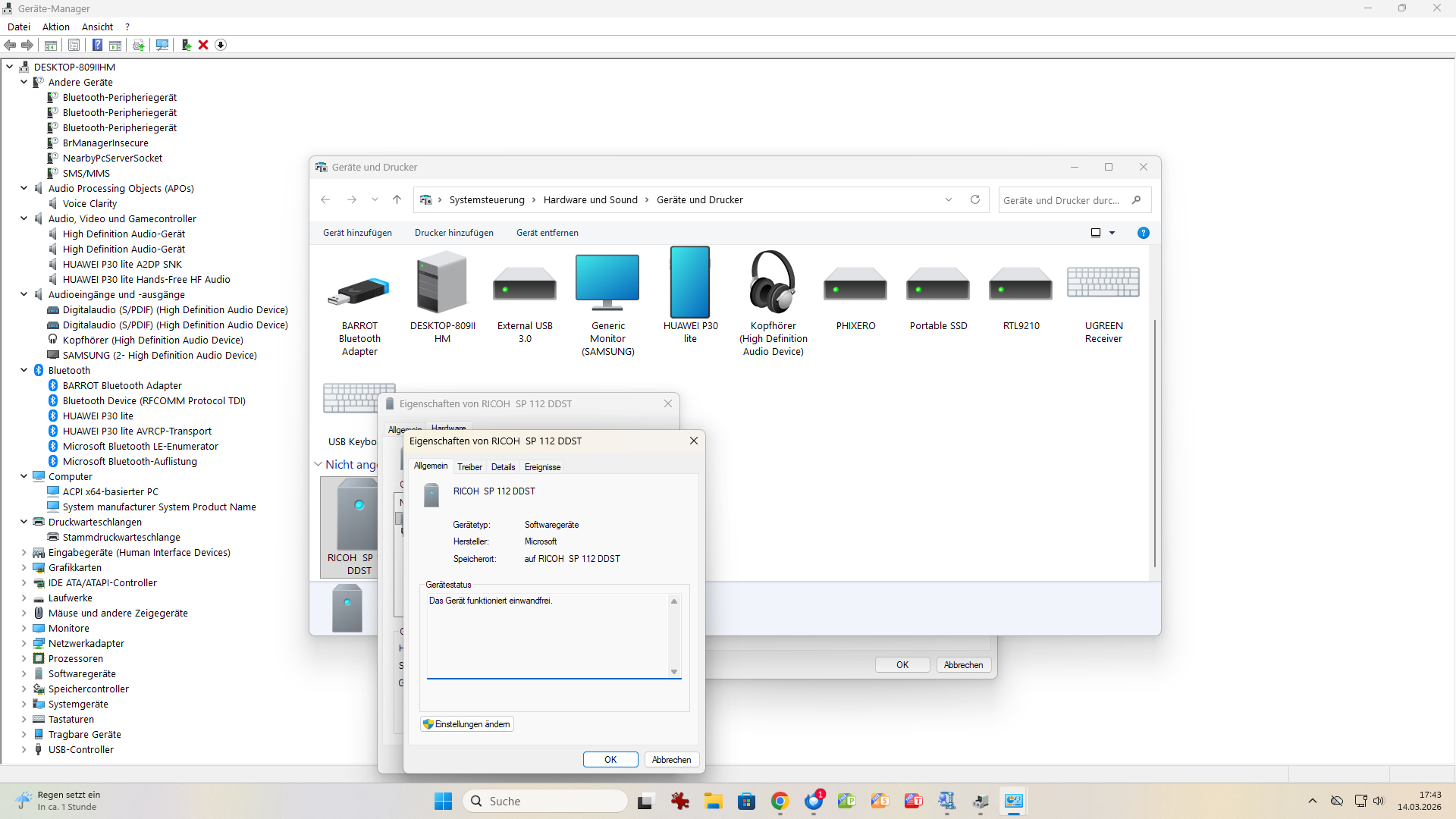Click the properties toolbar icon
The width and height of the screenshot is (1456, 819).
74,45
